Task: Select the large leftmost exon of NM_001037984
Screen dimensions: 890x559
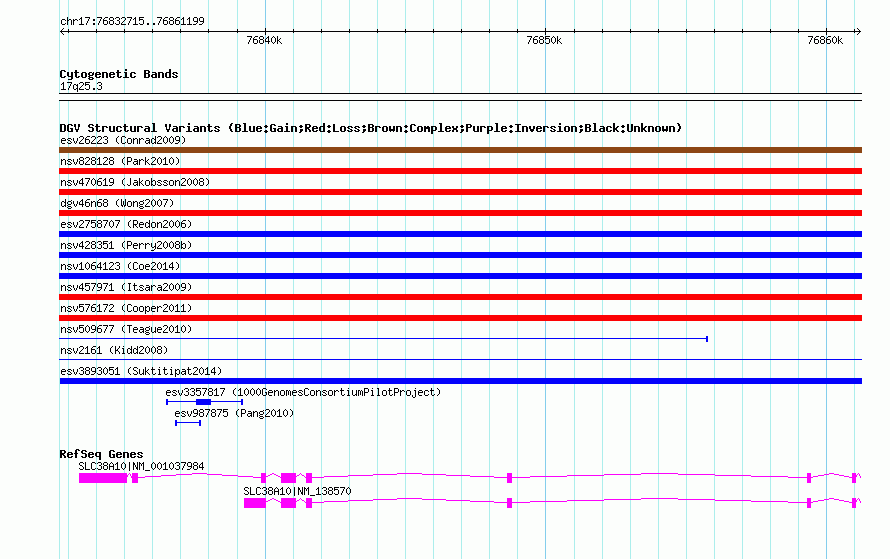Action: pyautogui.click(x=103, y=478)
